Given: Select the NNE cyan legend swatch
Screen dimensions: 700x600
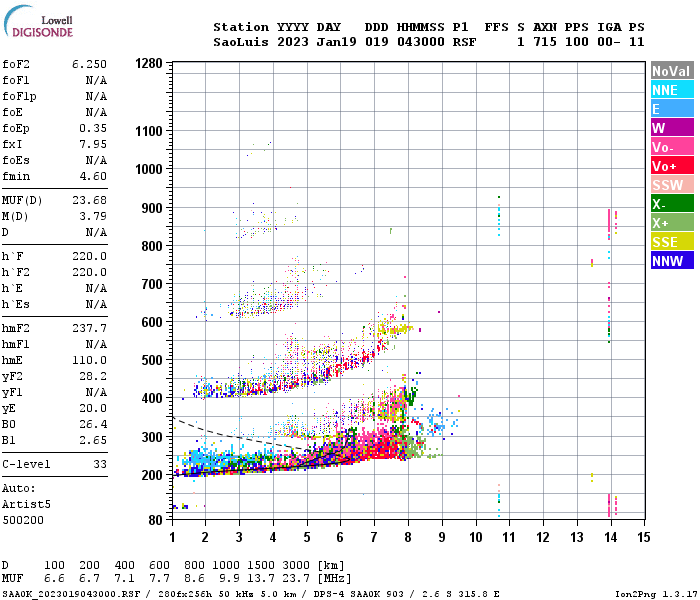Looking at the screenshot, I should point(672,90).
